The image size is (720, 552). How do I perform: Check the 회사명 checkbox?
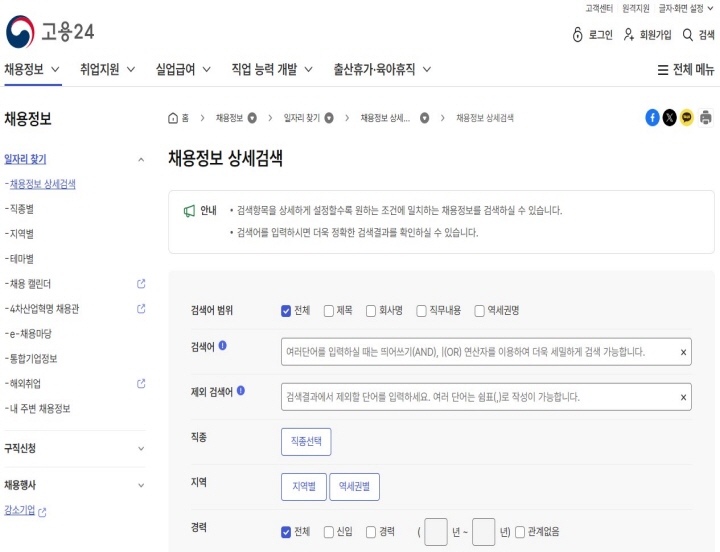(x=371, y=311)
